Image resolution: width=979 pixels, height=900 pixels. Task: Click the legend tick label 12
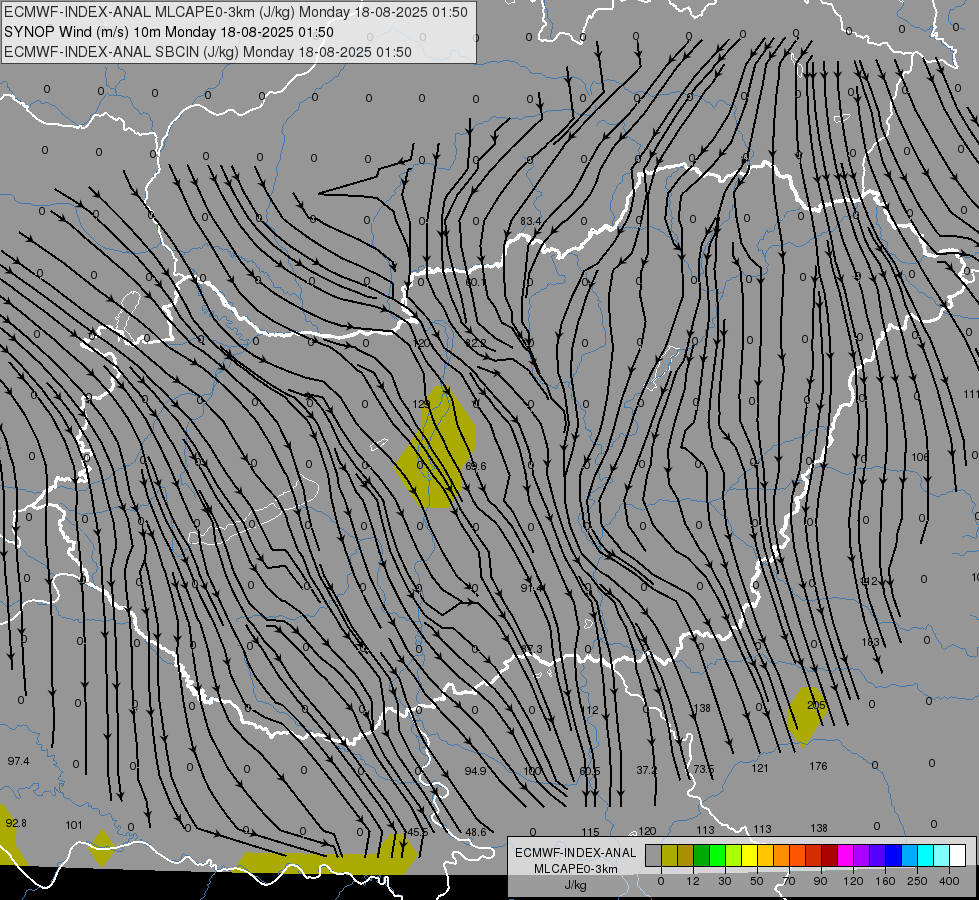pyautogui.click(x=692, y=881)
